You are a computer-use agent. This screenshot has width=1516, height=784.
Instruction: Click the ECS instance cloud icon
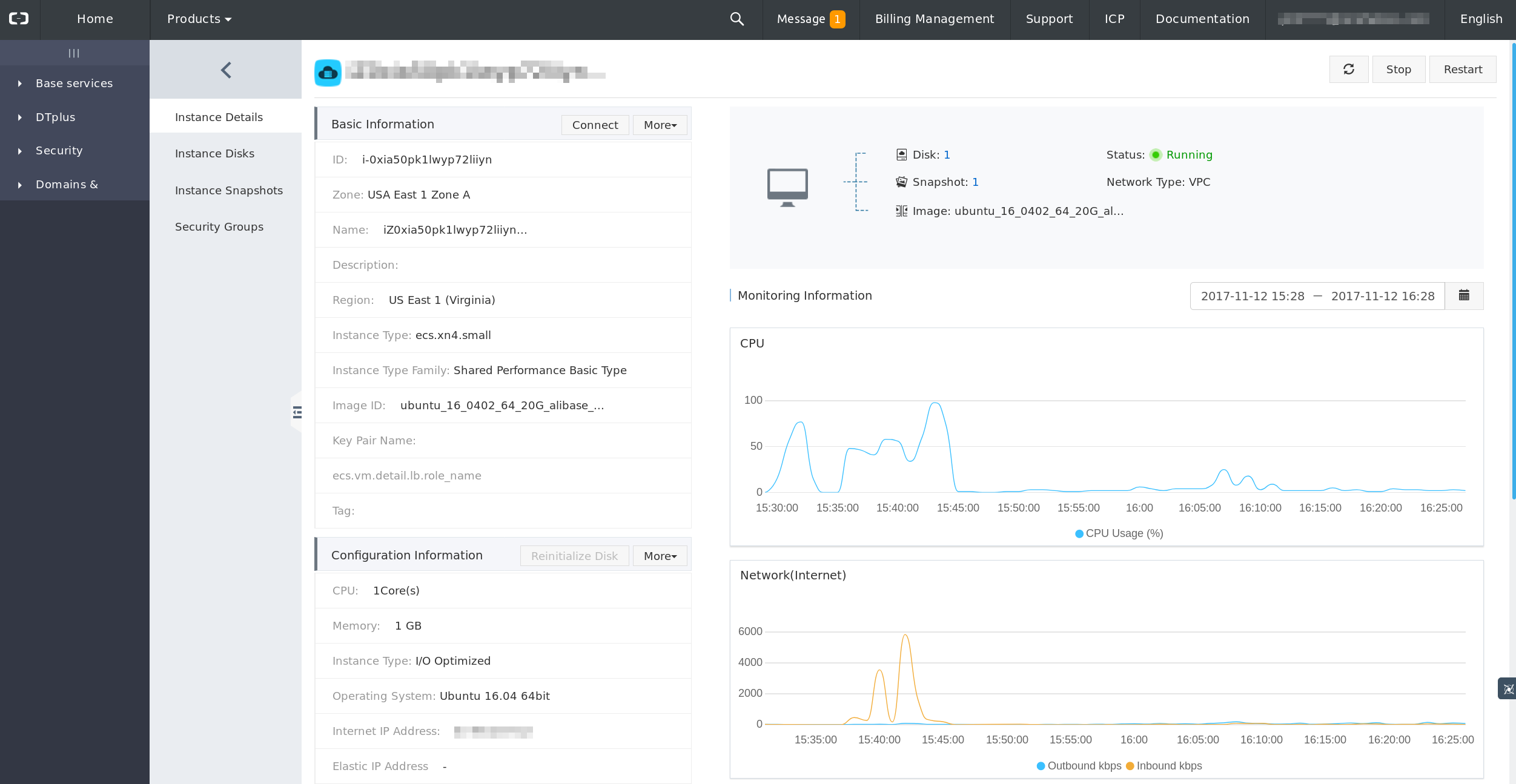[x=328, y=74]
